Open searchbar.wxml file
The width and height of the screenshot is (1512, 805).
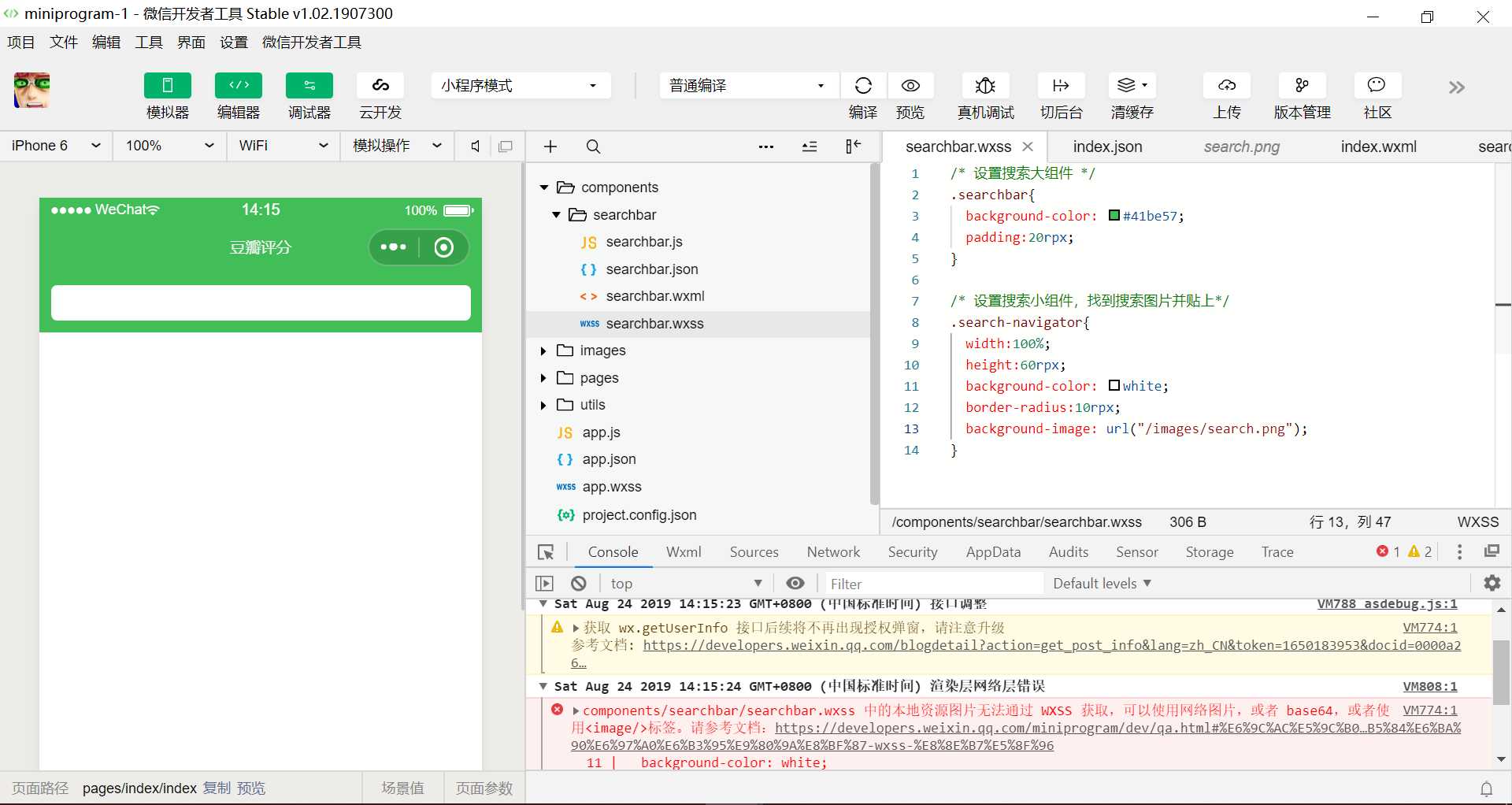tap(655, 296)
